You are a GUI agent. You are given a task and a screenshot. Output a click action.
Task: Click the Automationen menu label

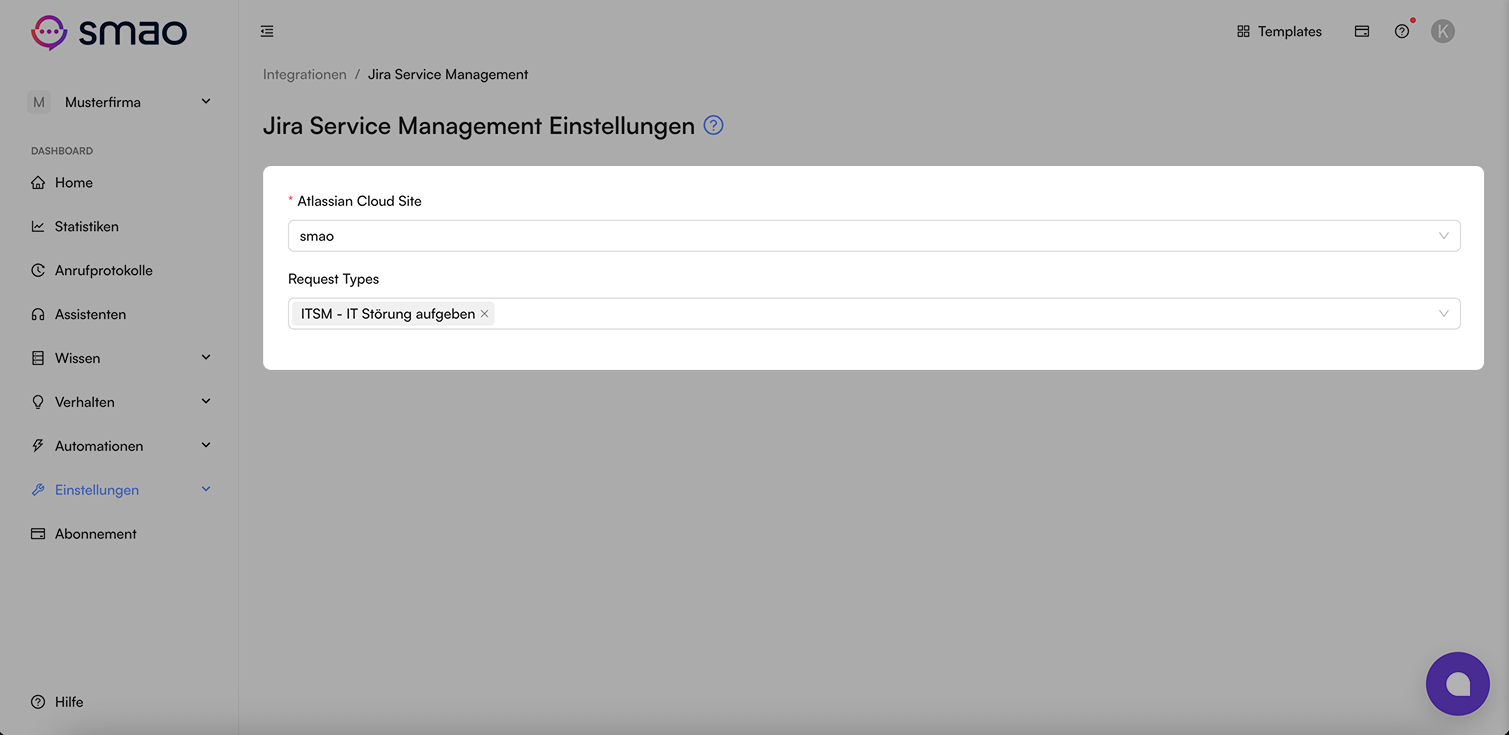99,446
